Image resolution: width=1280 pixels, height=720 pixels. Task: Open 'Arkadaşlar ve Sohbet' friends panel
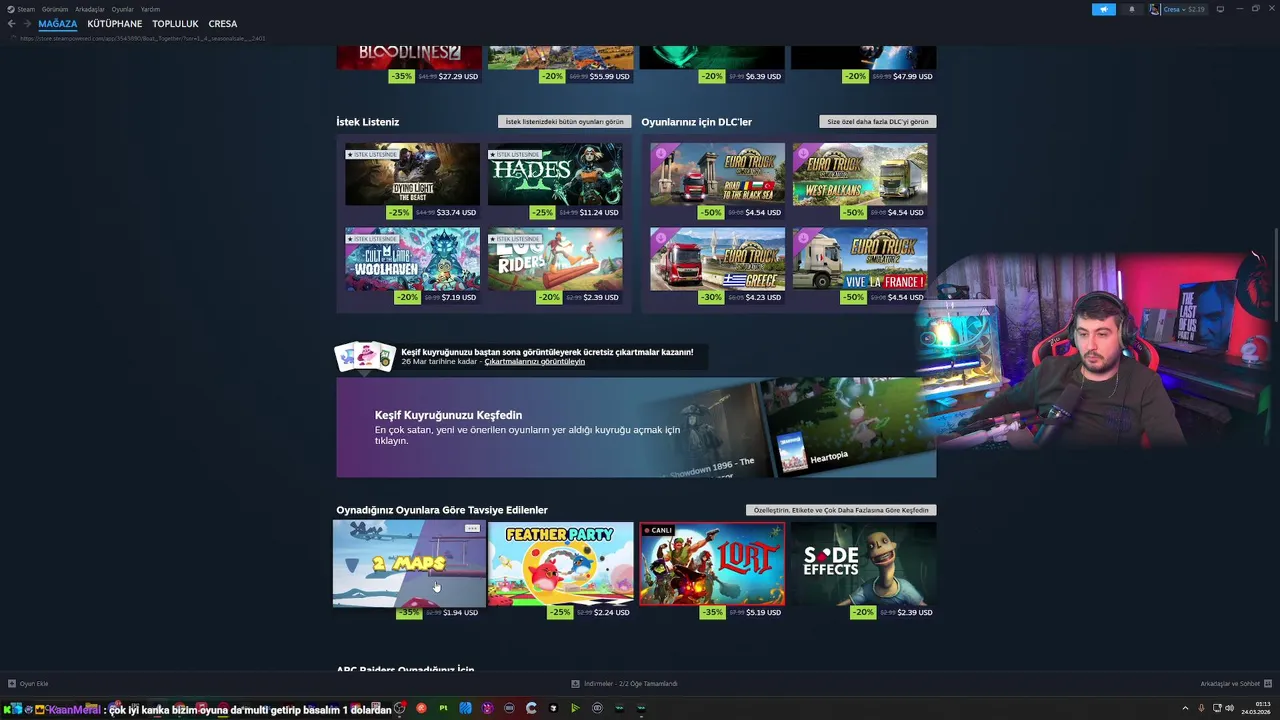point(1235,684)
